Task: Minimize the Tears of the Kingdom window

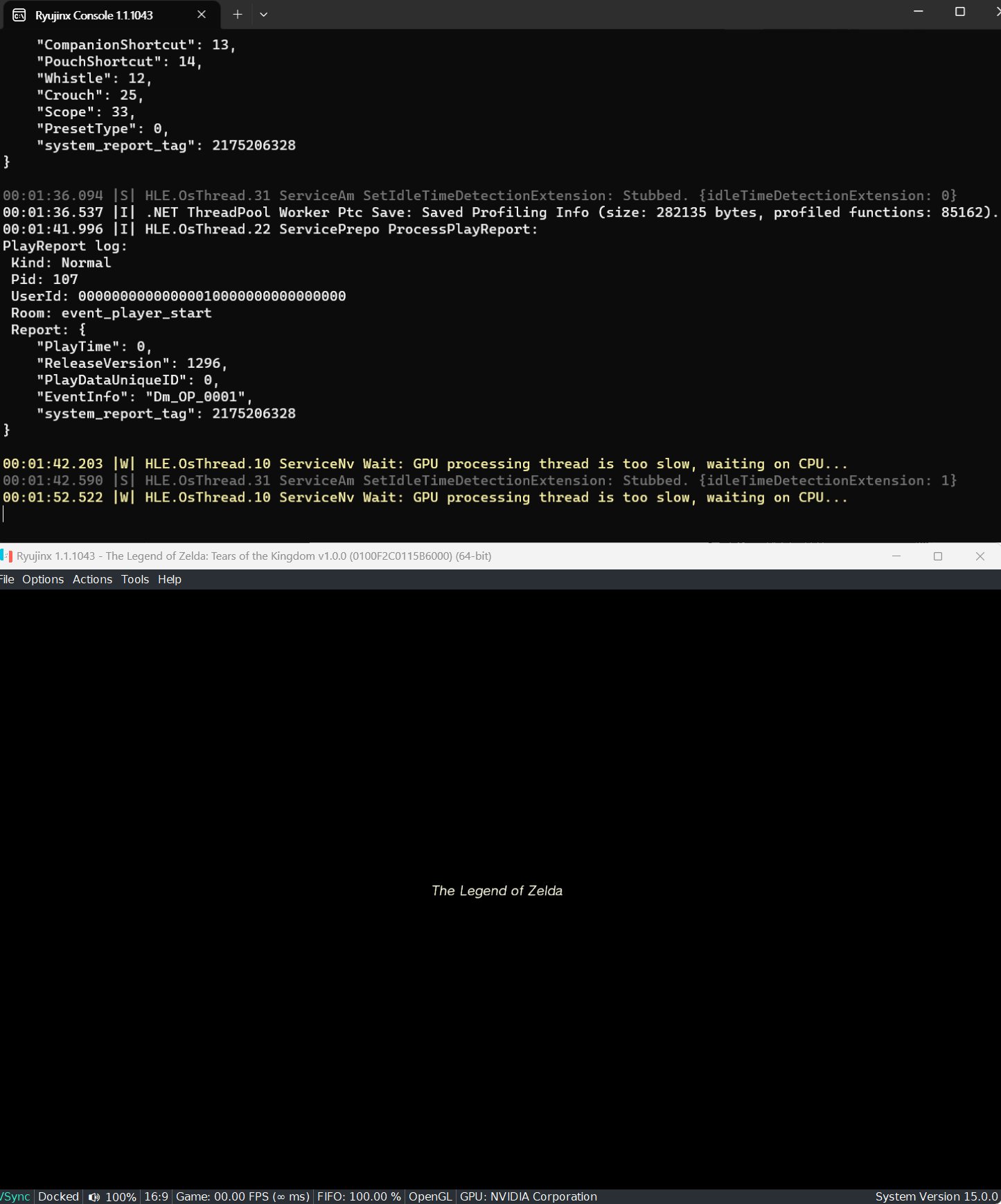Action: 896,556
